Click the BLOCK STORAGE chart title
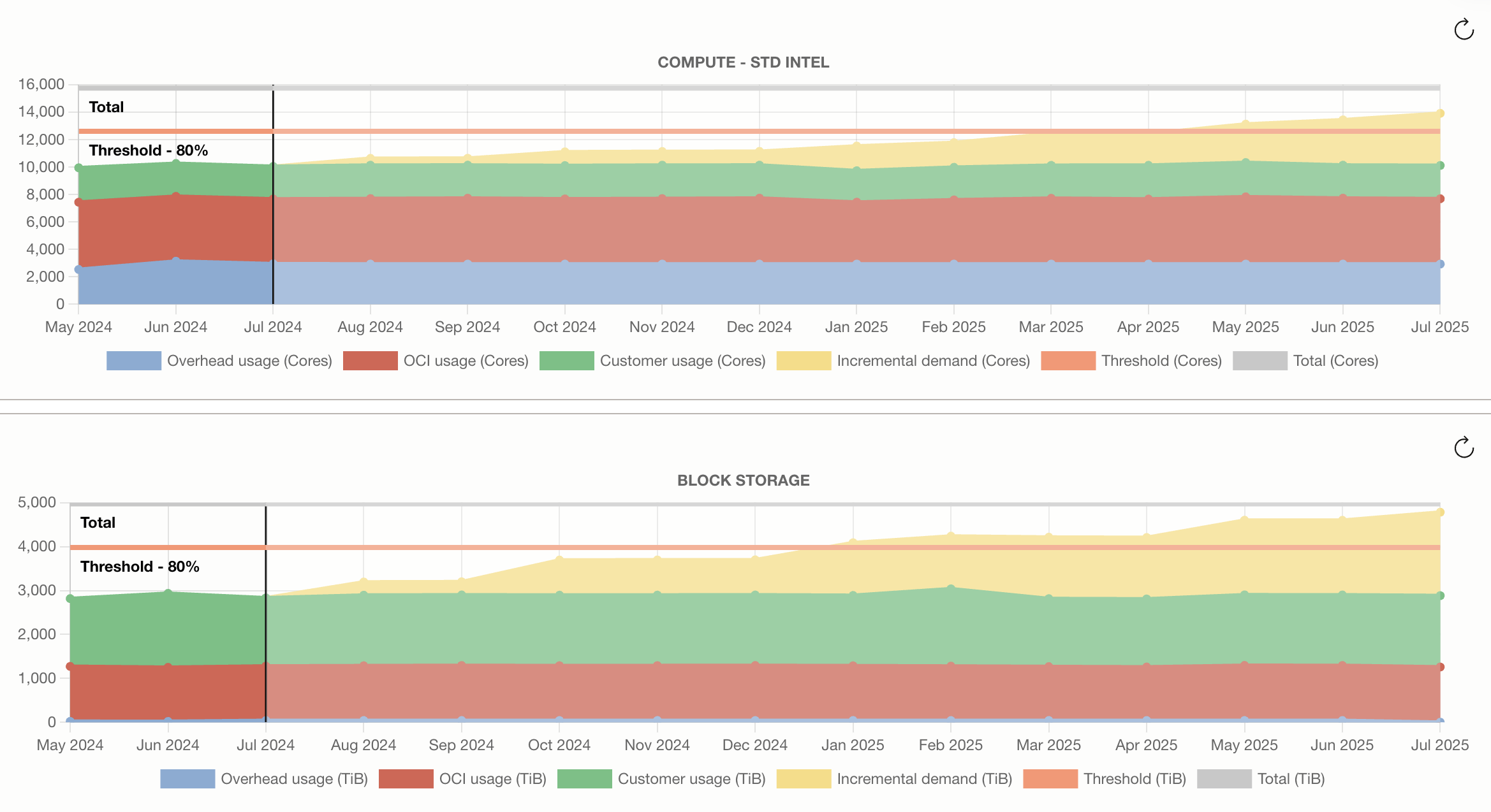Viewport: 1491px width, 812px height. click(x=744, y=481)
